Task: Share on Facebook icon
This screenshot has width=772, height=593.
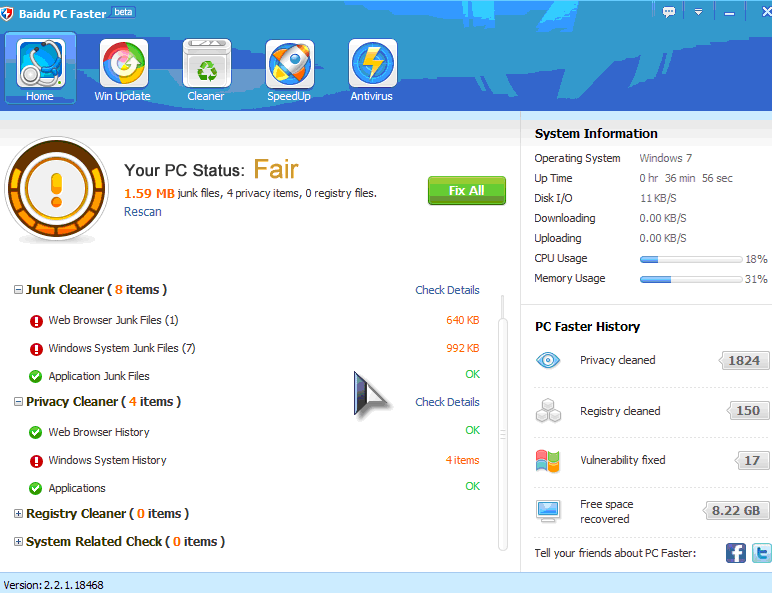Action: [736, 553]
